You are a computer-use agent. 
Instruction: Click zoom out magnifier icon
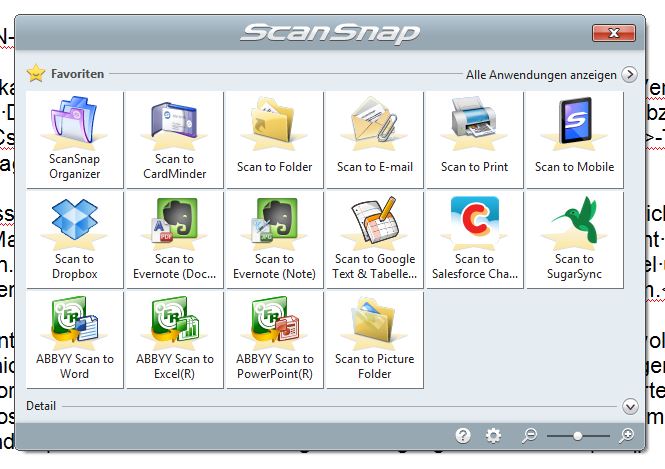tap(529, 435)
